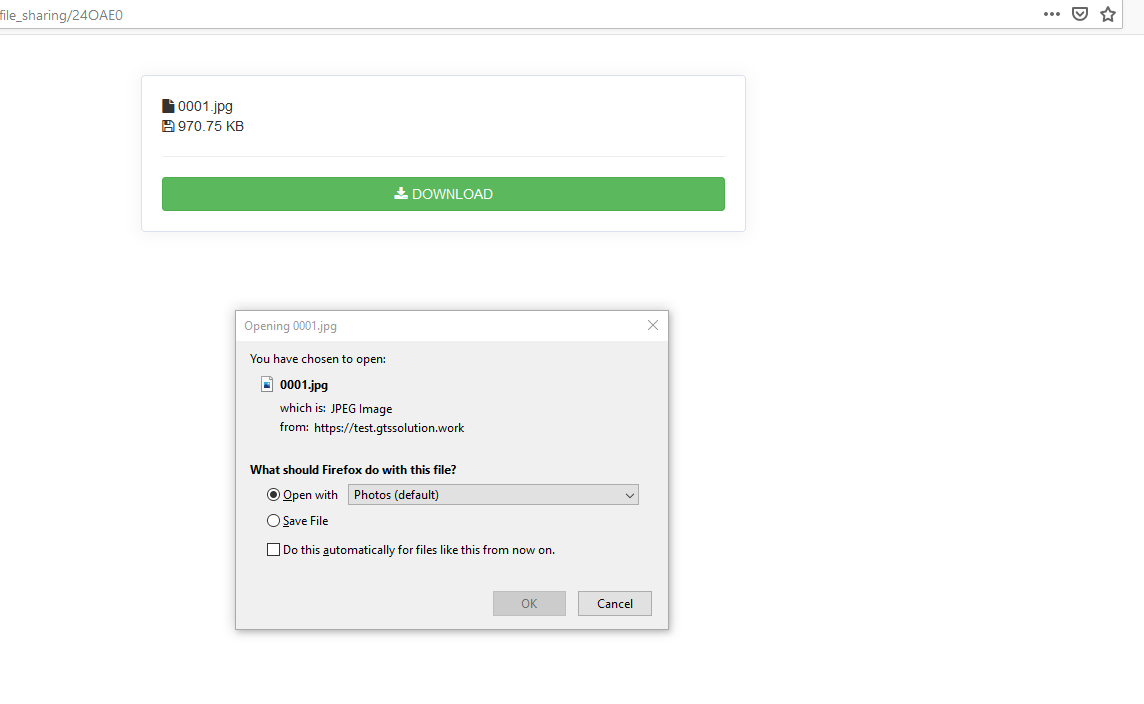
Task: Click the Pocket save icon in toolbar
Action: click(1079, 14)
